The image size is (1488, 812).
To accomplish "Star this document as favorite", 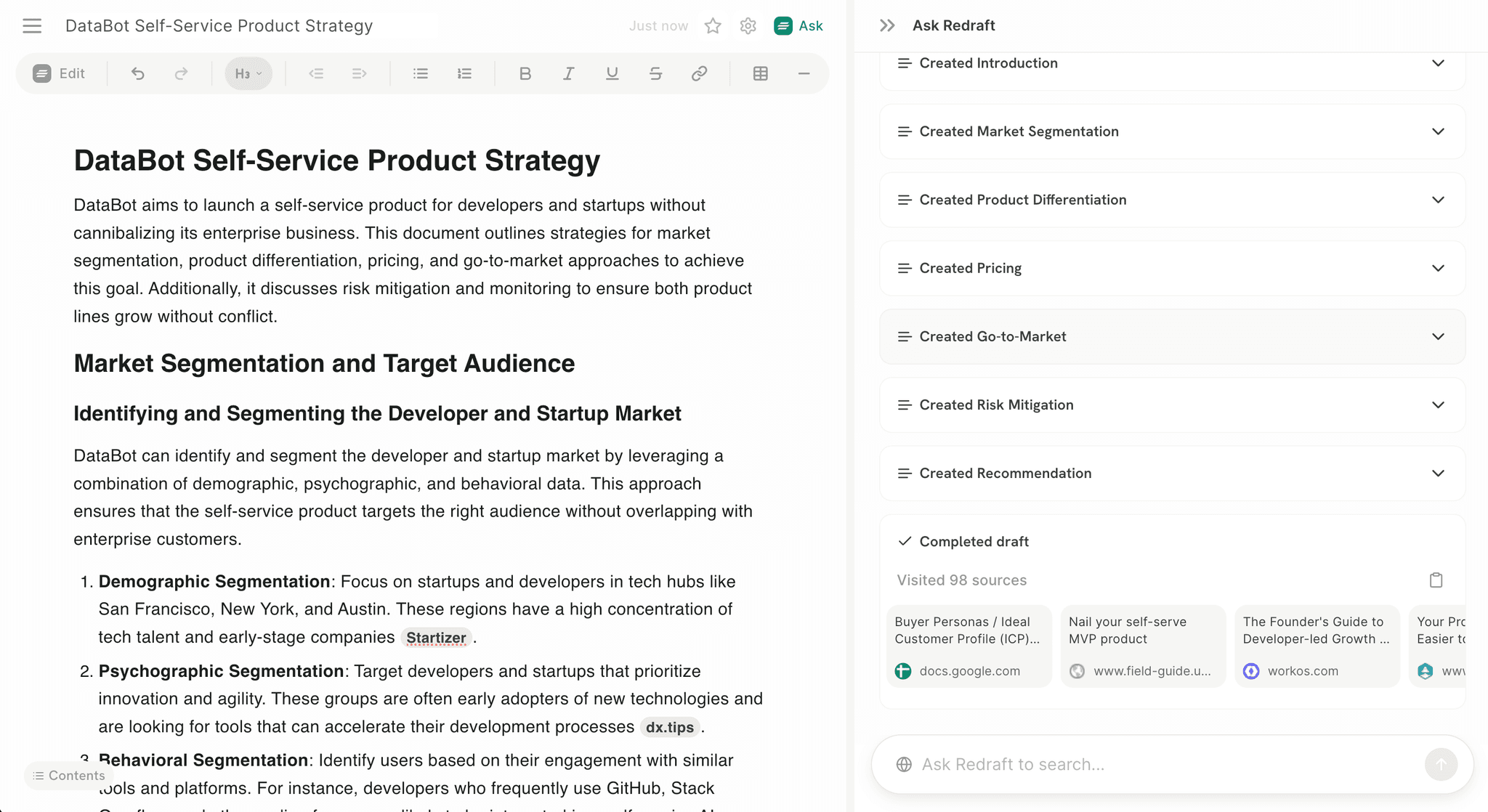I will click(x=713, y=26).
